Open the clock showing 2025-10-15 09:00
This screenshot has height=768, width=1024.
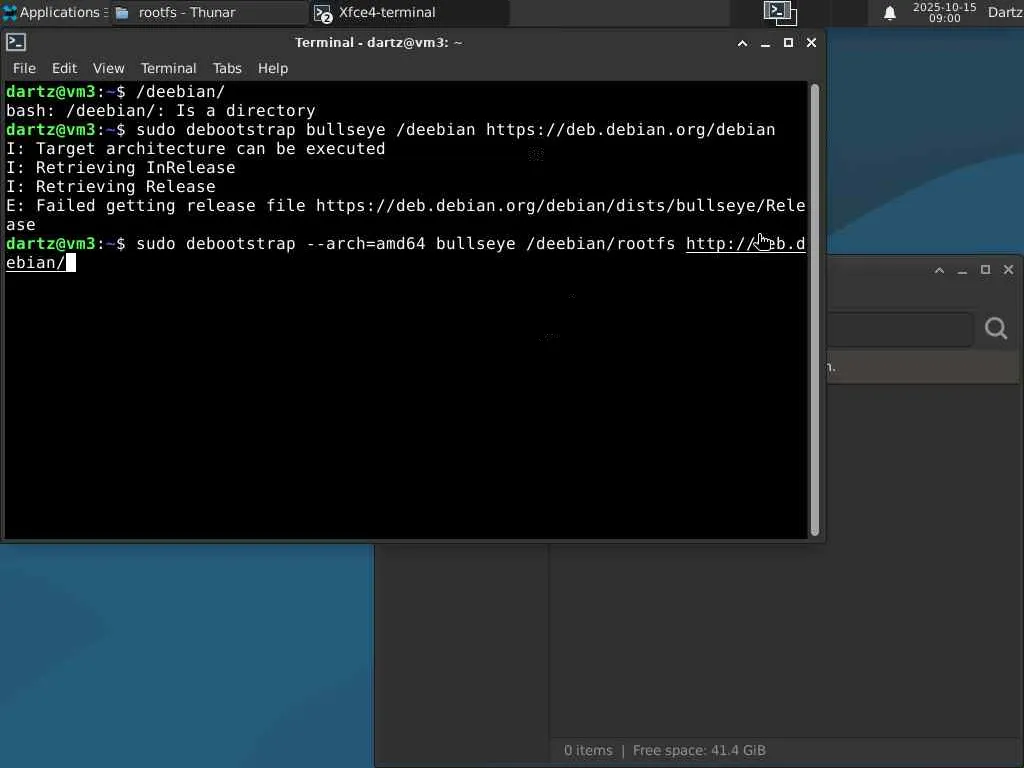pos(944,12)
